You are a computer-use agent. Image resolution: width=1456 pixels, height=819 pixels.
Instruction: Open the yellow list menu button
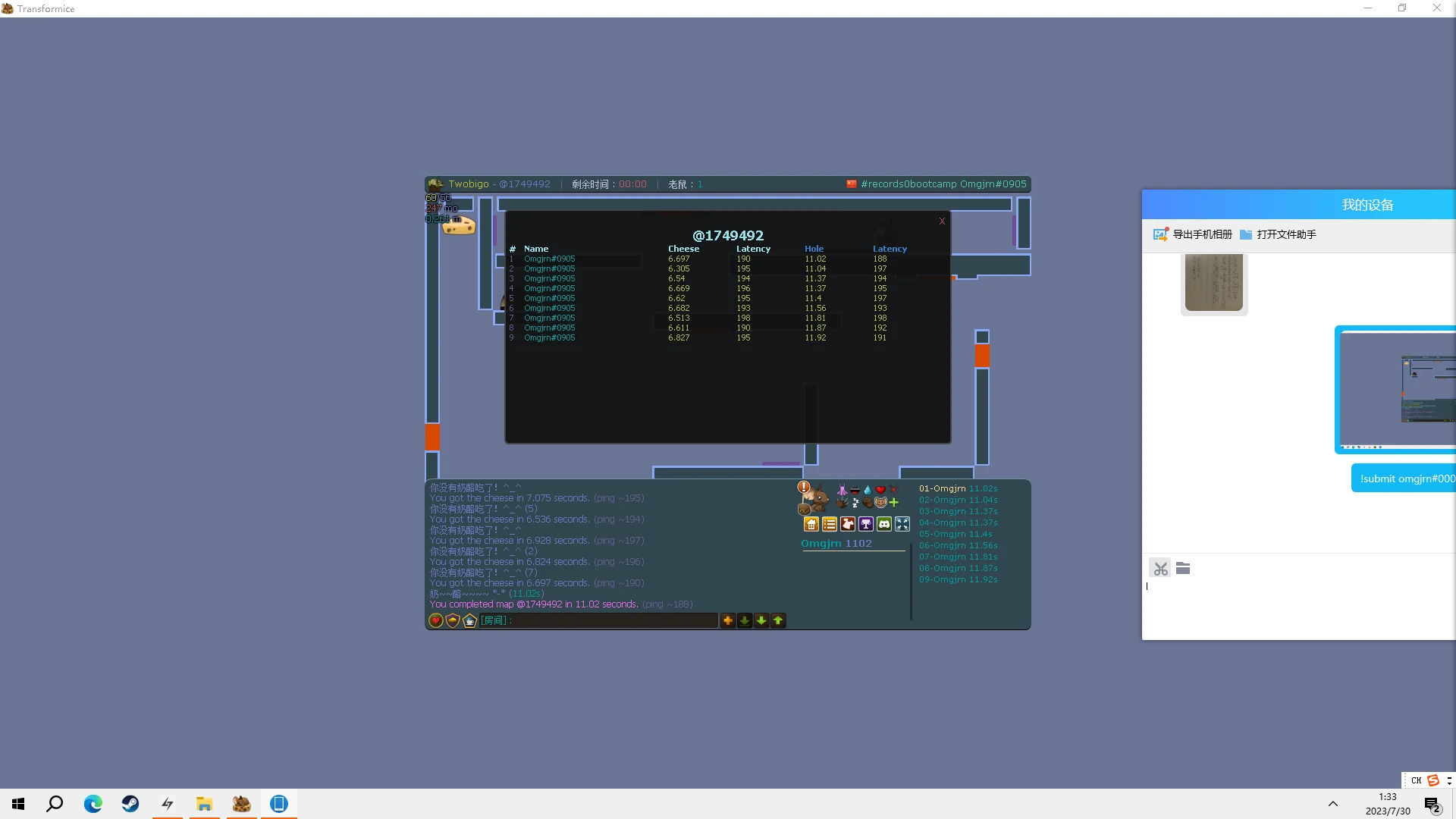pos(830,524)
